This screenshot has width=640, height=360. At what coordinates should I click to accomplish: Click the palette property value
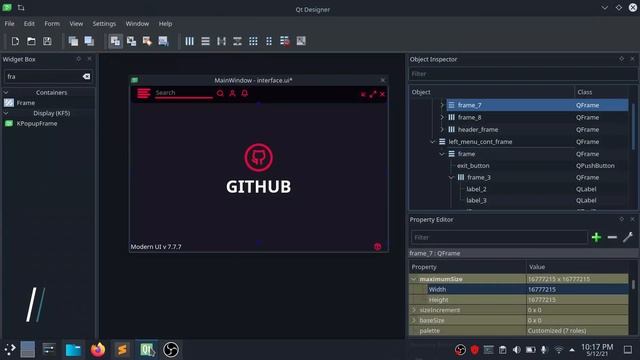[x=577, y=331]
